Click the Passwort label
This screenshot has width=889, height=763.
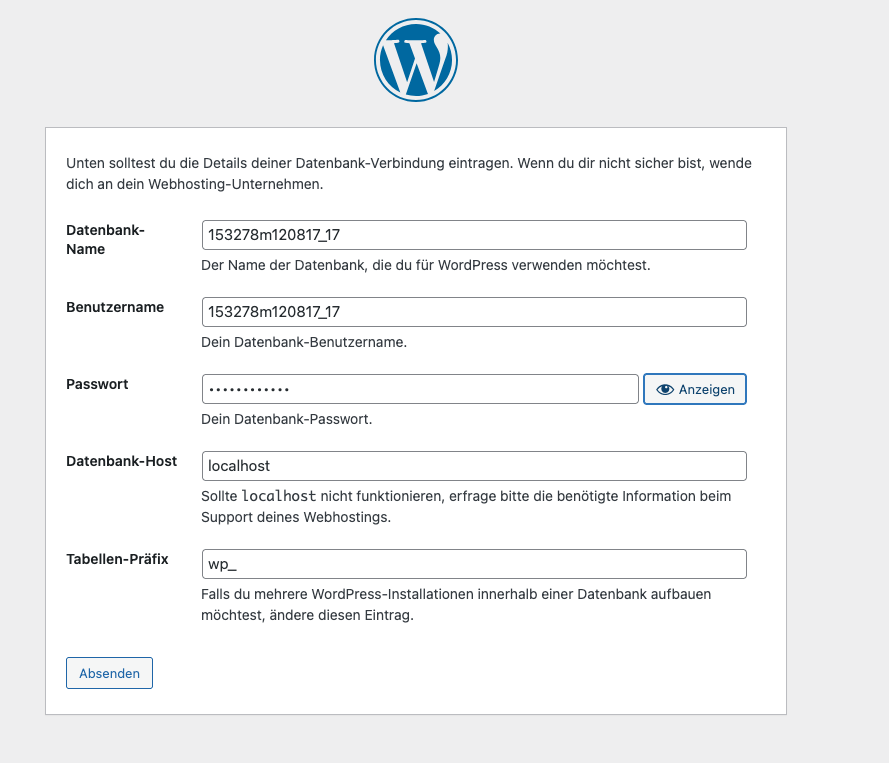tap(97, 384)
